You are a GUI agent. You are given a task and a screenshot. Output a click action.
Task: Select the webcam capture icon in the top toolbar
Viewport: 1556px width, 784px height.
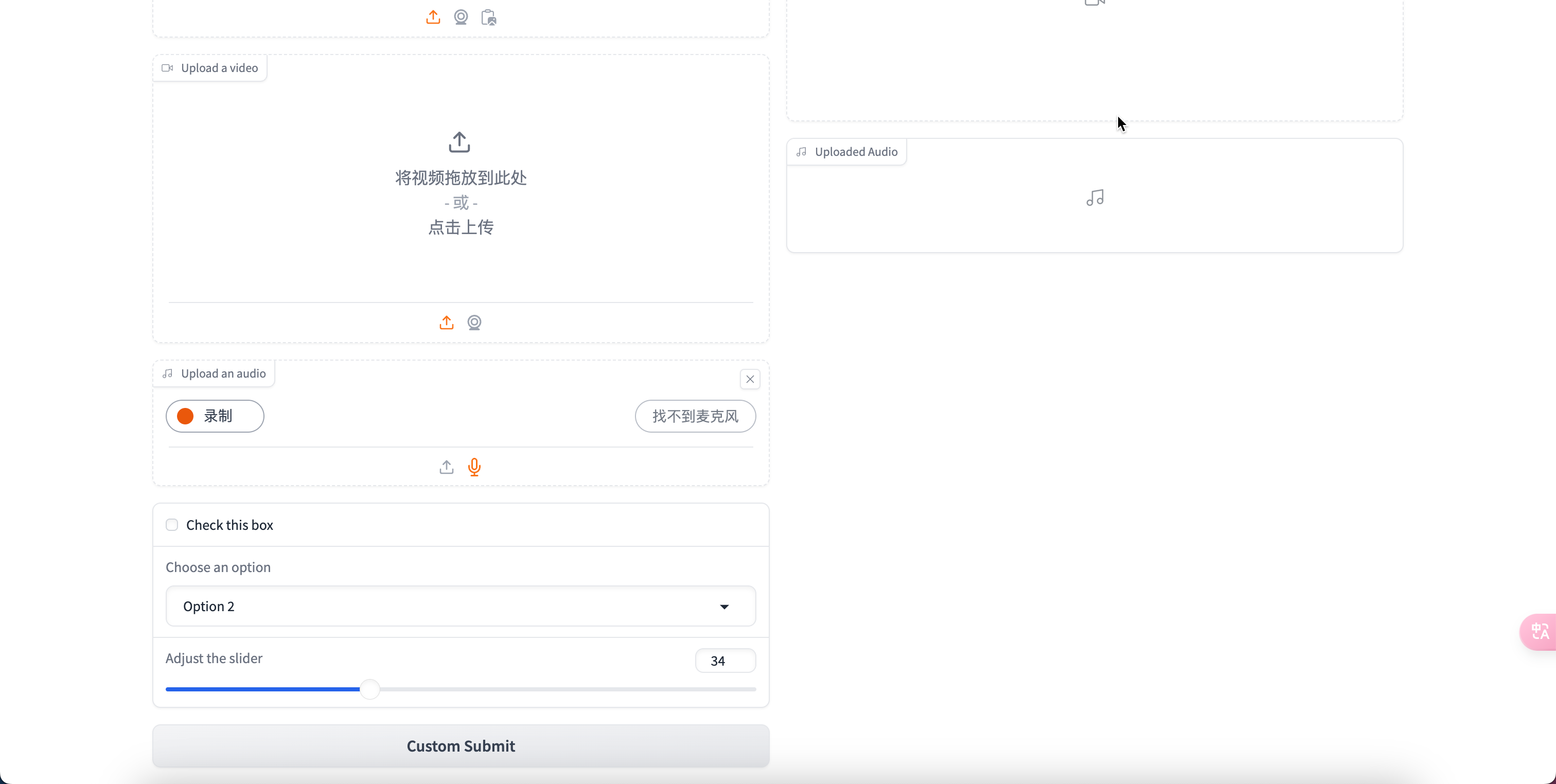click(461, 17)
